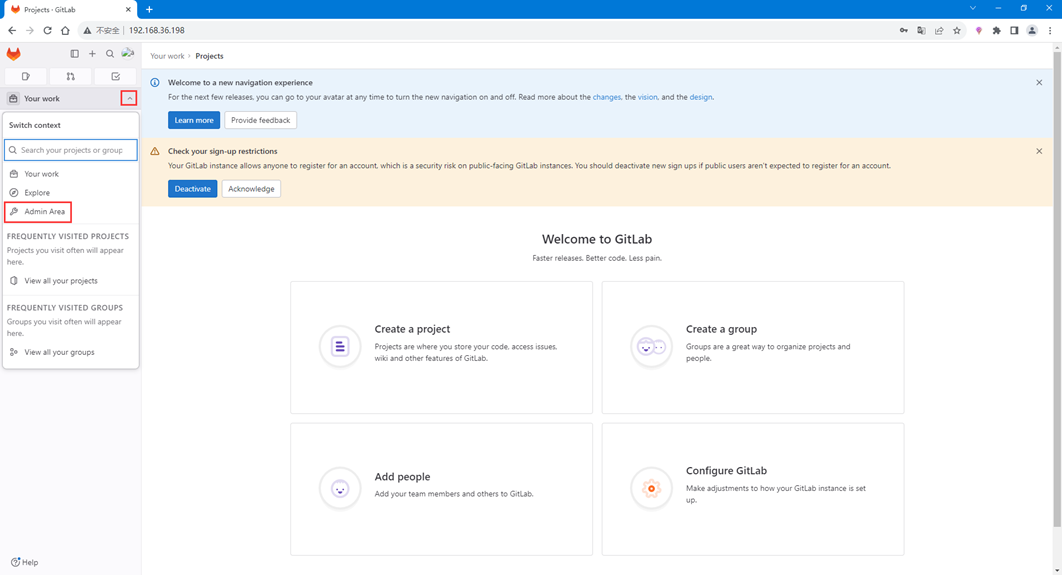Open a new browser tab
This screenshot has height=575, width=1062.
coord(149,9)
